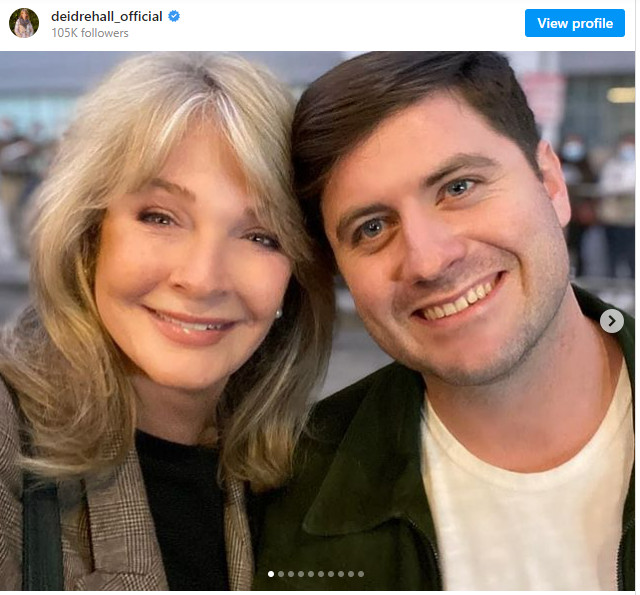Screen dimensions: 640x595
Task: Click the woman's face in the photo
Action: point(190,260)
